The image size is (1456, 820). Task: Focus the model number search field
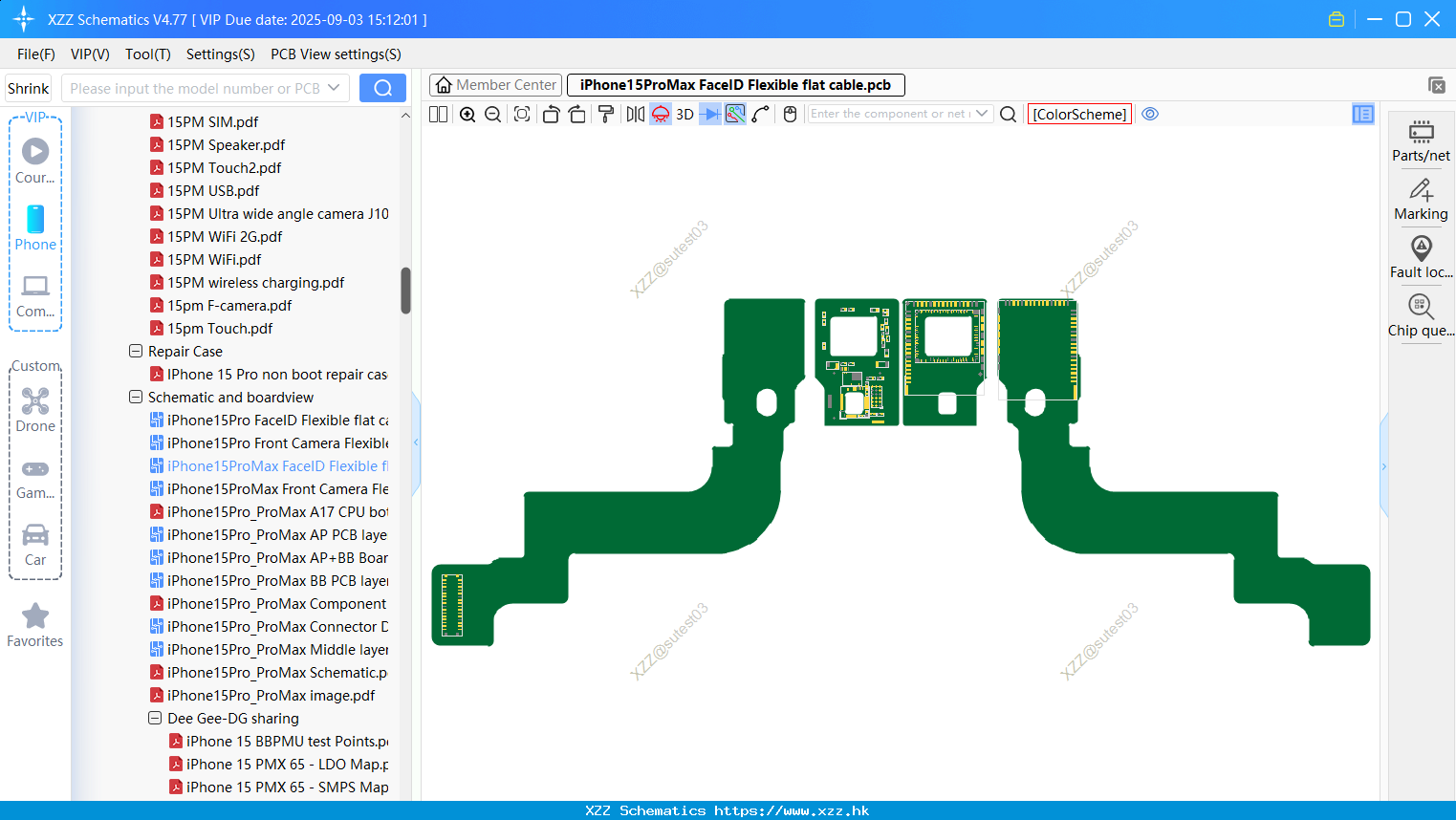195,88
